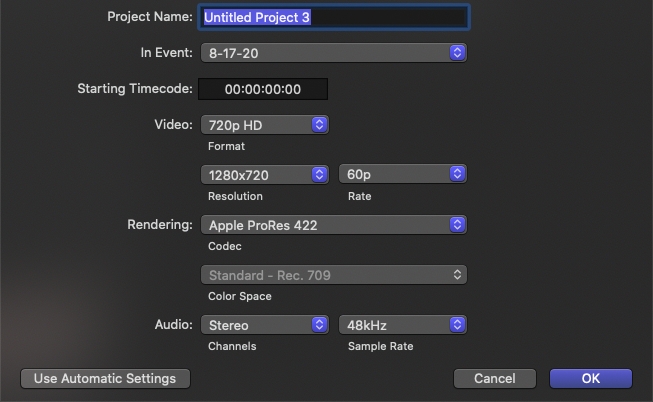Image resolution: width=653 pixels, height=402 pixels.
Task: Expand the Sample Rate dropdown showing 48kHz
Action: [402, 325]
